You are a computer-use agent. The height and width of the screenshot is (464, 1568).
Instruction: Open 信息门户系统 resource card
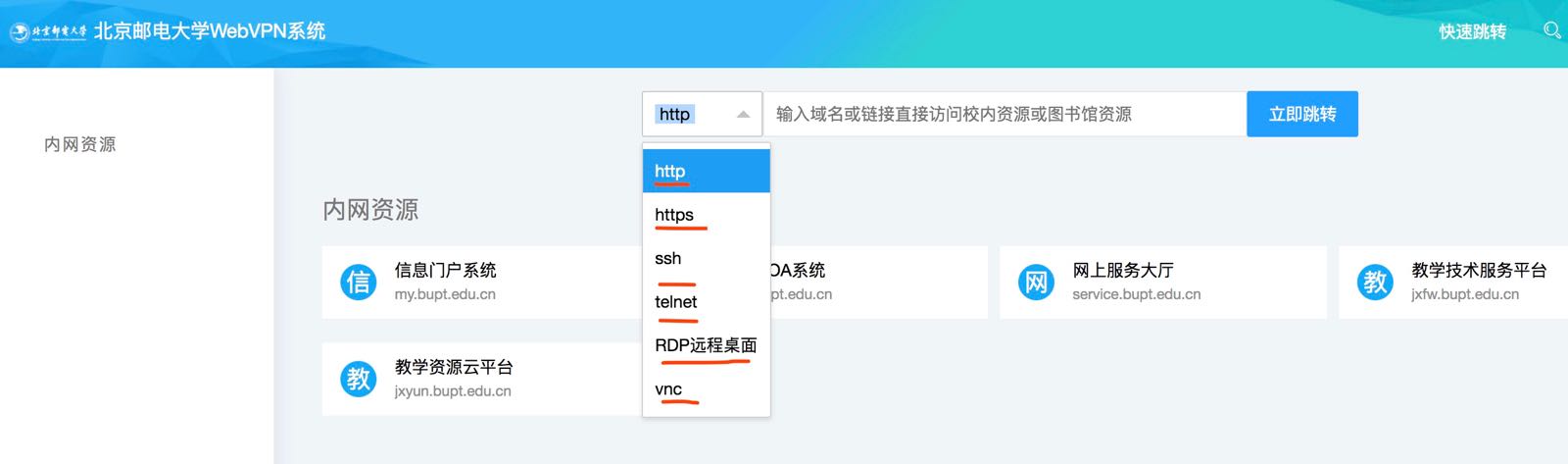[x=482, y=282]
